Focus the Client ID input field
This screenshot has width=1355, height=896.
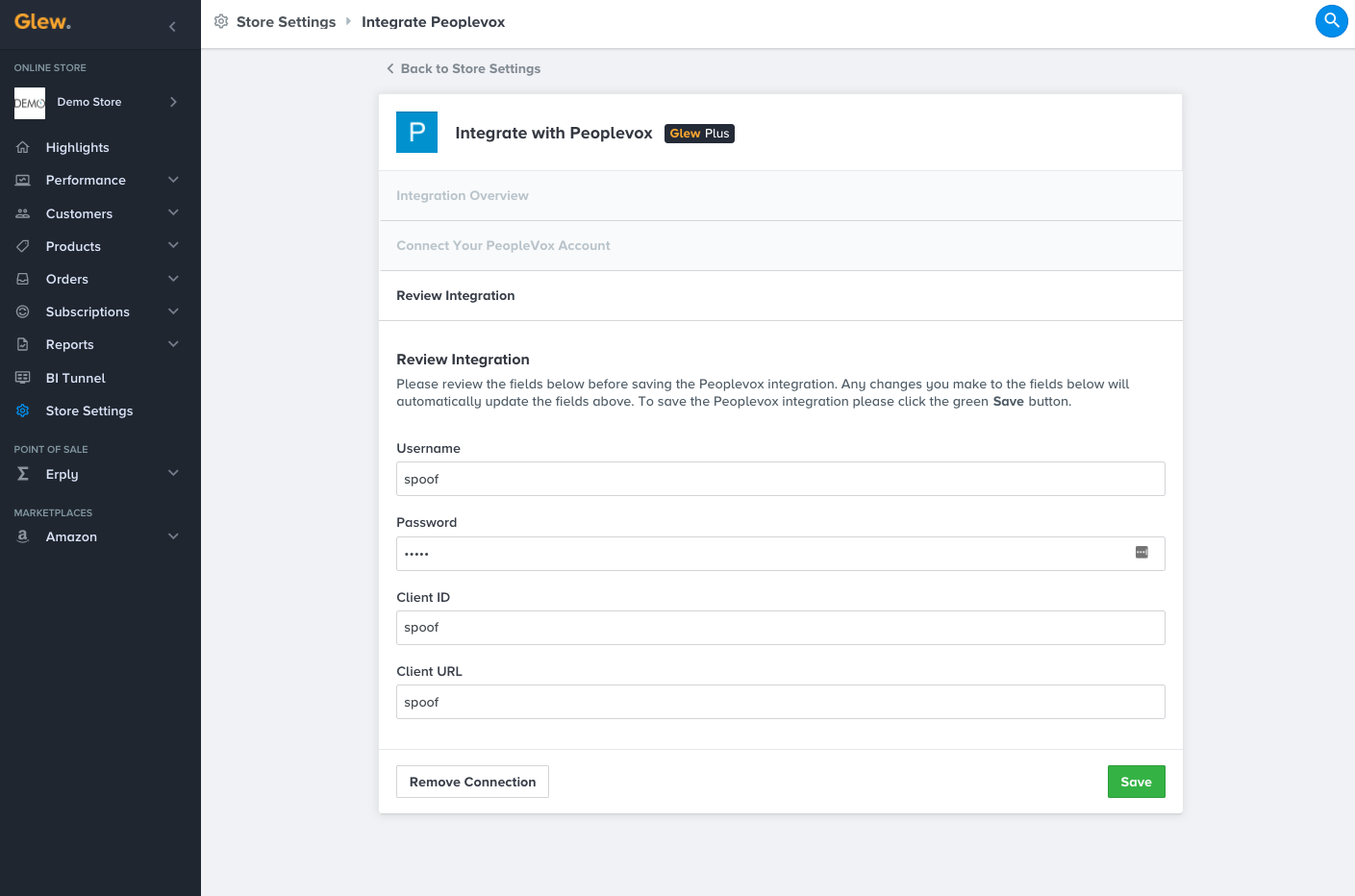point(780,628)
